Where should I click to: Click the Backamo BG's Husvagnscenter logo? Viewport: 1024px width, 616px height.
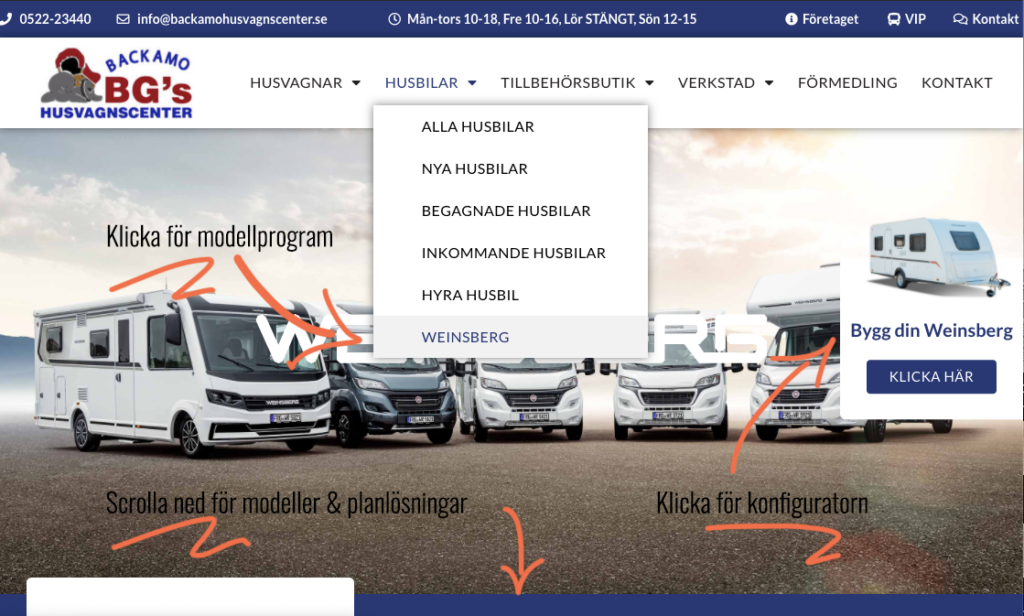tap(116, 83)
